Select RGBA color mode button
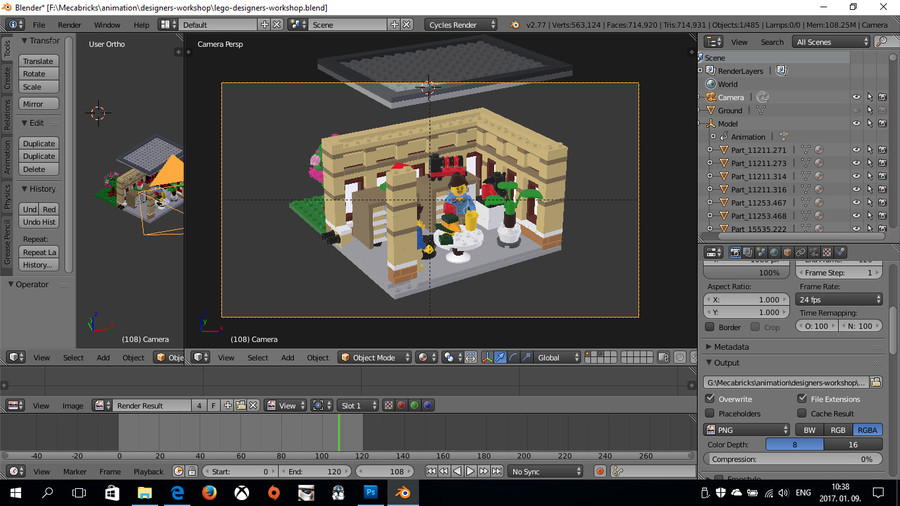Viewport: 900px width, 506px height. point(867,430)
